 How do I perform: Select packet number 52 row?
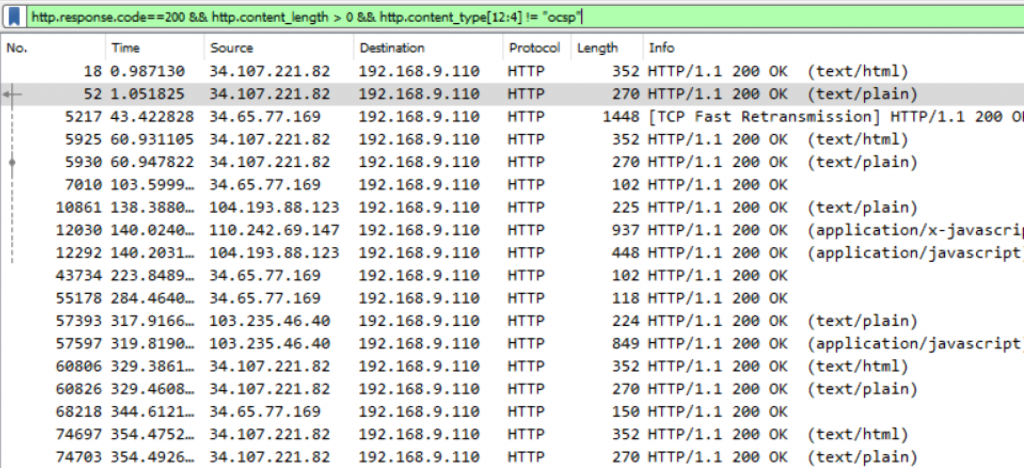tap(512, 94)
